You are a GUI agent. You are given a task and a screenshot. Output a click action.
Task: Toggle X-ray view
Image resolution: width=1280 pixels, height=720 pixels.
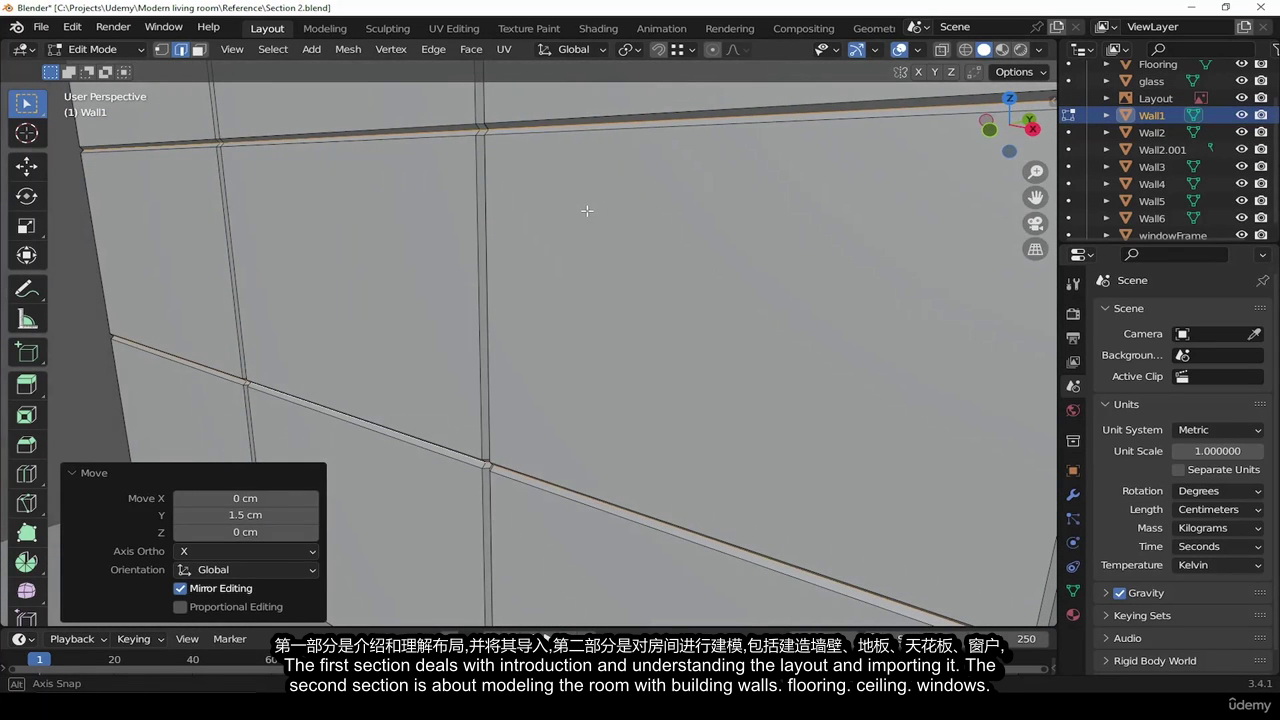click(942, 49)
